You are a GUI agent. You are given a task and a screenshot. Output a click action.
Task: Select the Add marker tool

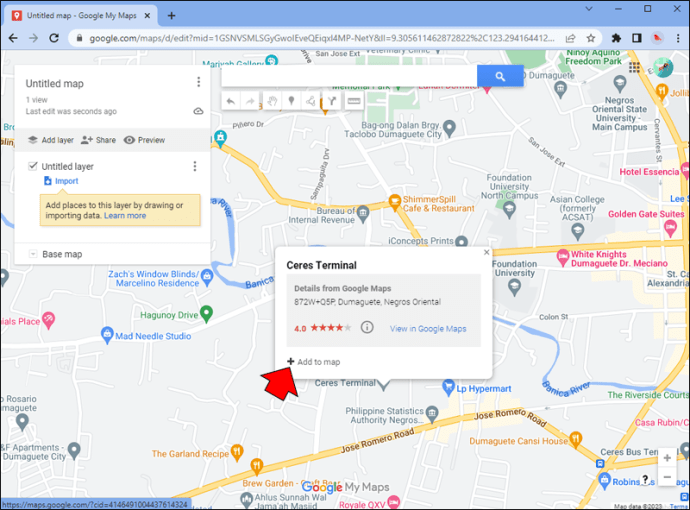tap(291, 102)
